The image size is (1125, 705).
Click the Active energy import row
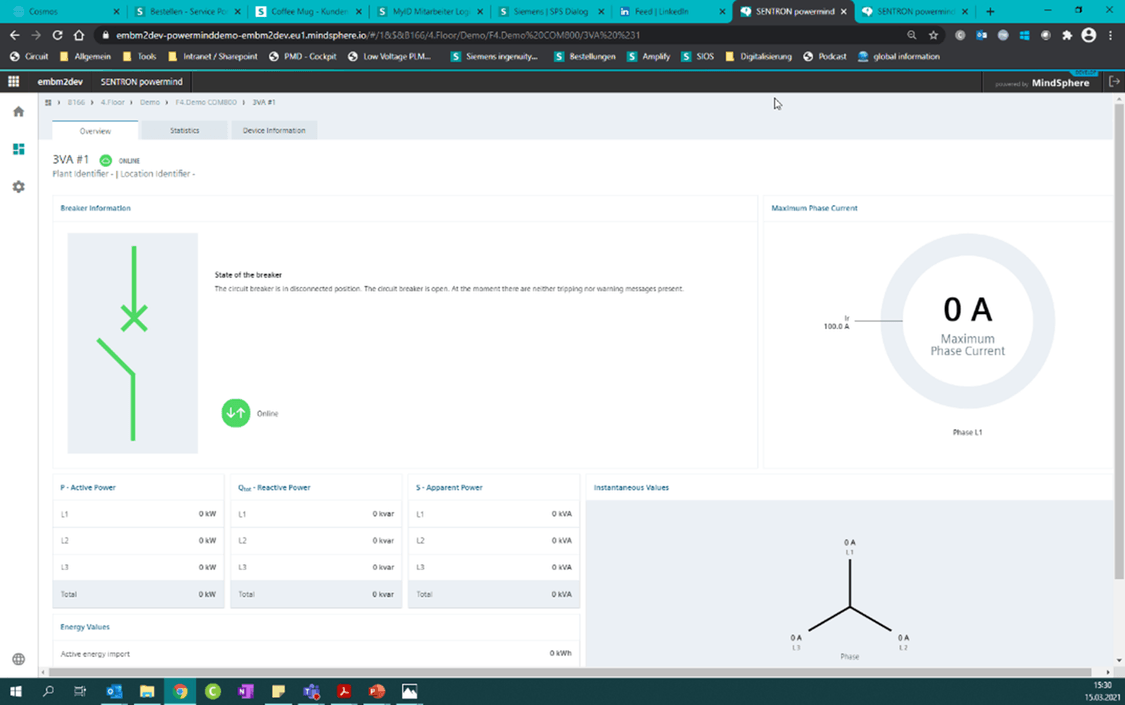(x=316, y=653)
